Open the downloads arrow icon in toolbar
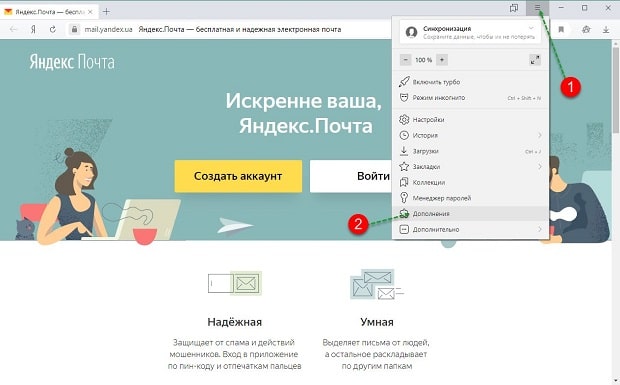The width and height of the screenshot is (620, 385). coord(606,30)
